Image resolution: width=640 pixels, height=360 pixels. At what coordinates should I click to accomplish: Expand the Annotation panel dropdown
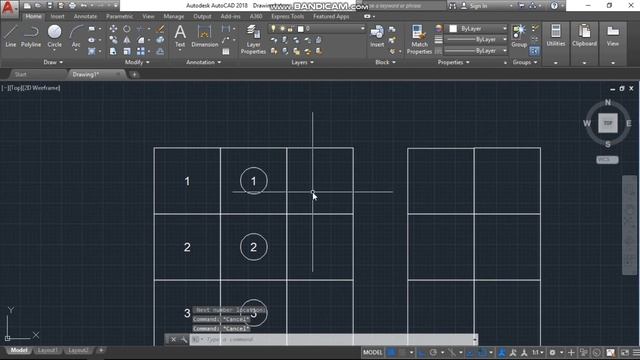pyautogui.click(x=203, y=62)
